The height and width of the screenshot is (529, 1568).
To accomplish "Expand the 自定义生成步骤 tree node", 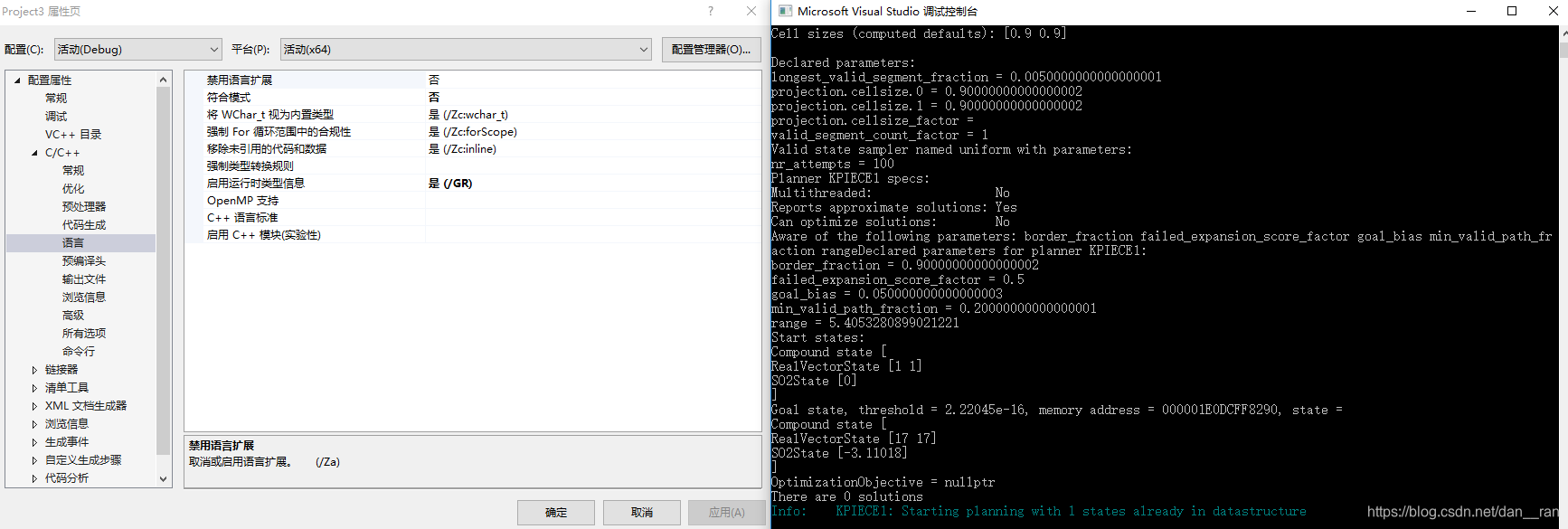I will [x=34, y=460].
